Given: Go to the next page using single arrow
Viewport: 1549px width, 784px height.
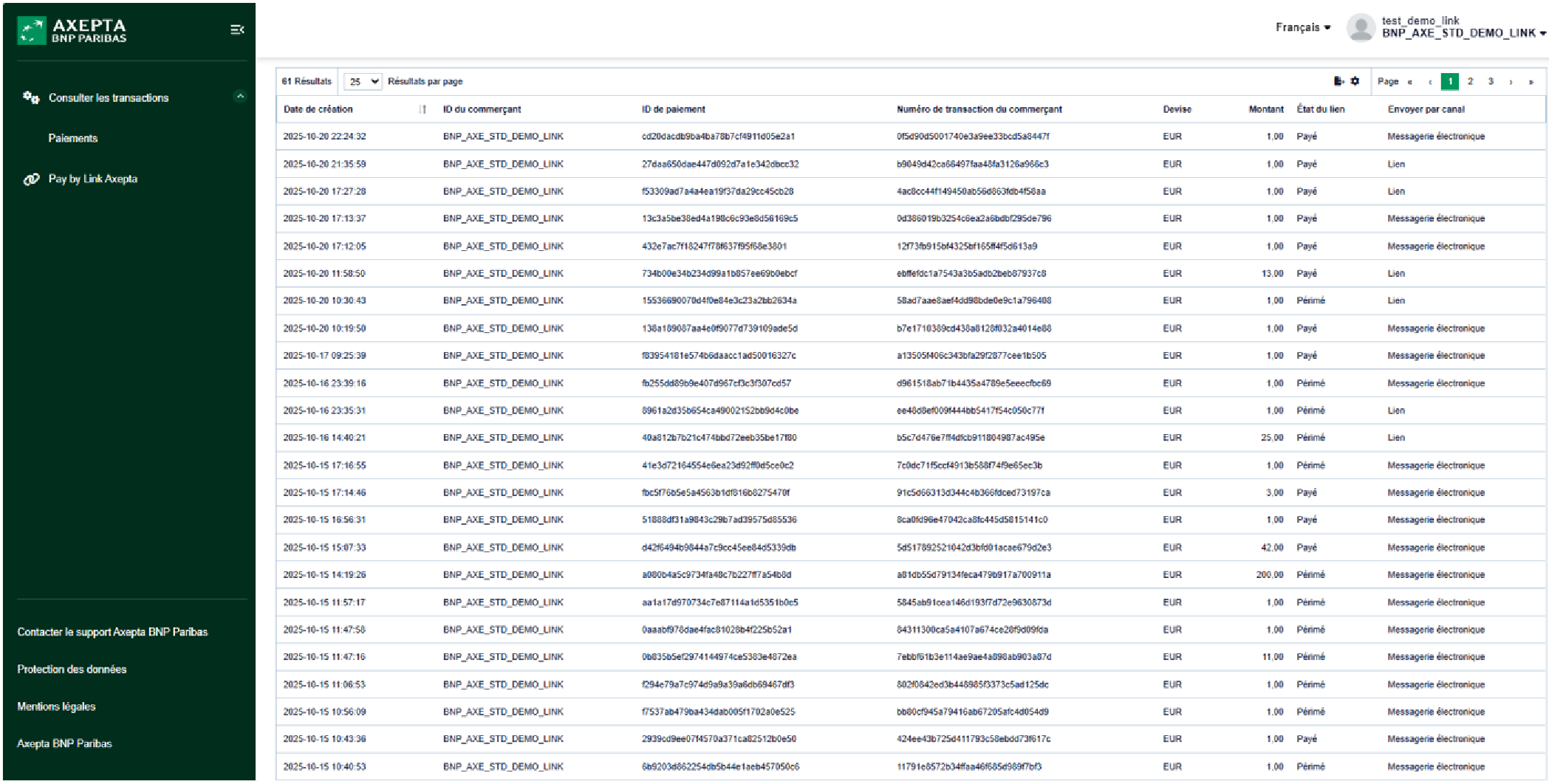Looking at the screenshot, I should click(x=1511, y=82).
